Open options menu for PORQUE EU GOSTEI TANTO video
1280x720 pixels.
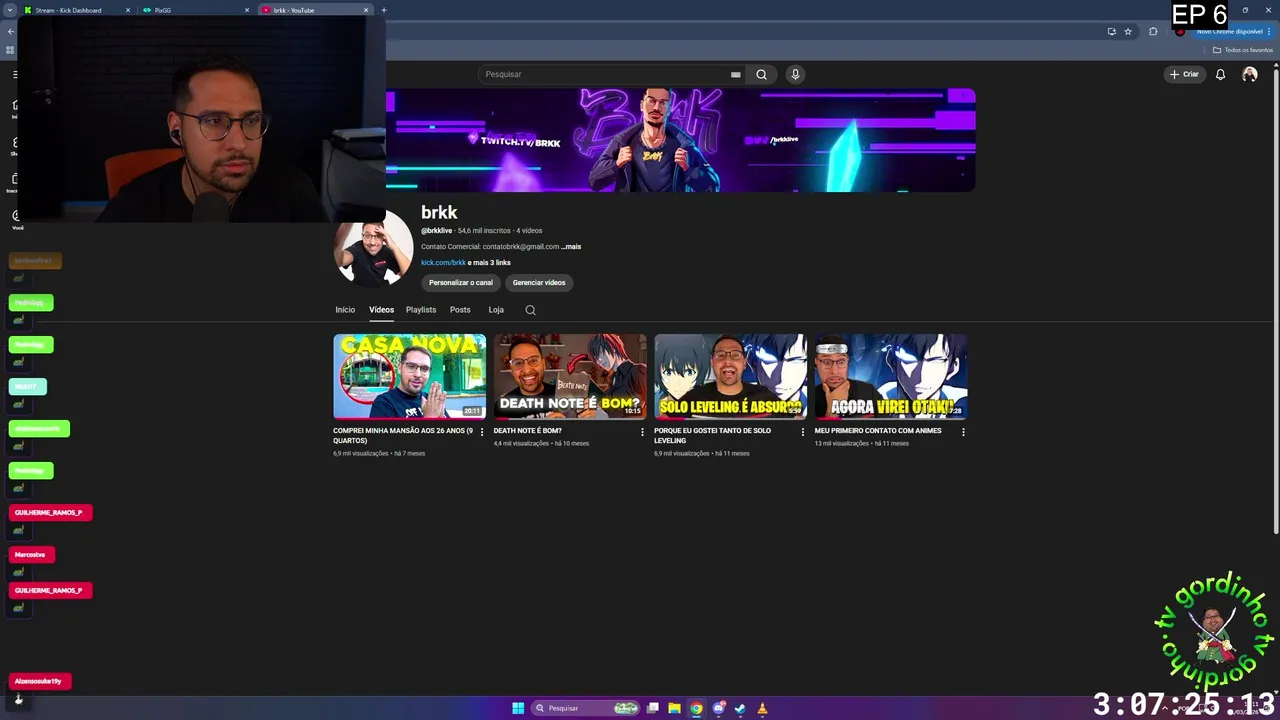802,432
